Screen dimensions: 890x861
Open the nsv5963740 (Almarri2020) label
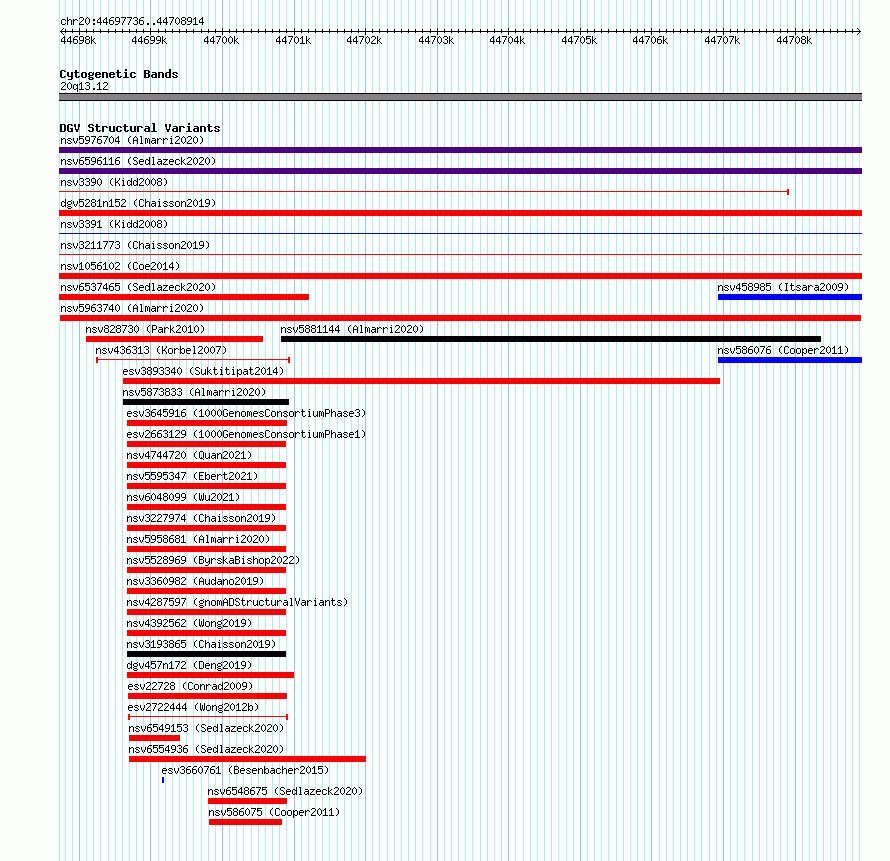(x=132, y=308)
